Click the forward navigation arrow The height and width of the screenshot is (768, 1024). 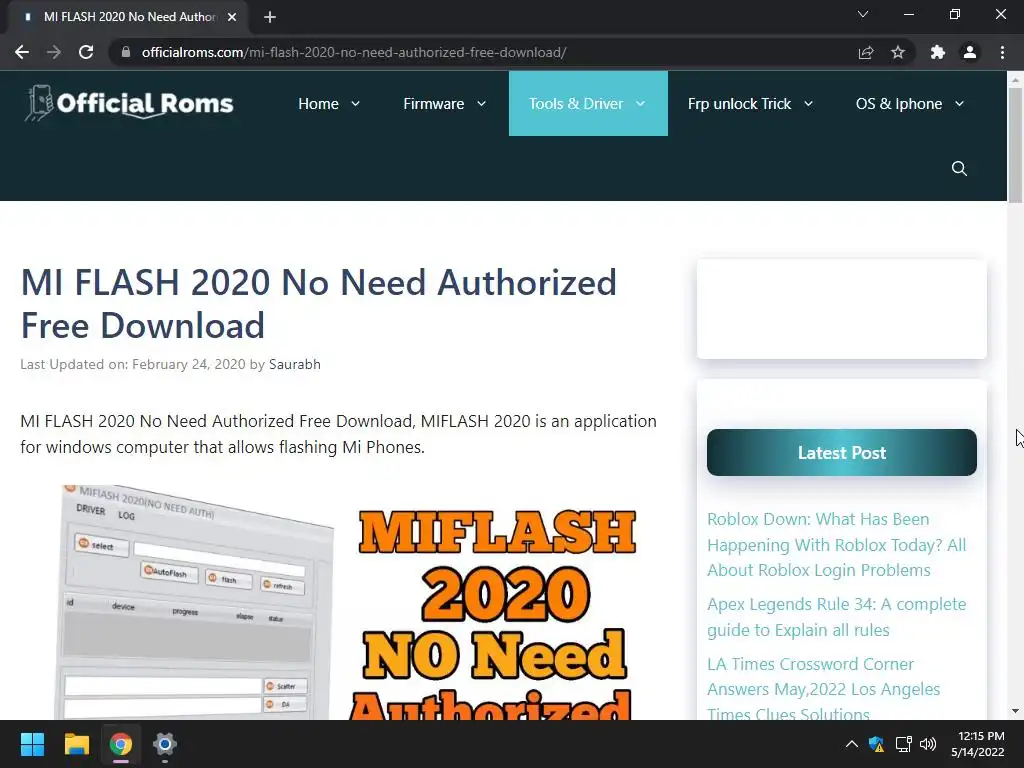[x=54, y=52]
